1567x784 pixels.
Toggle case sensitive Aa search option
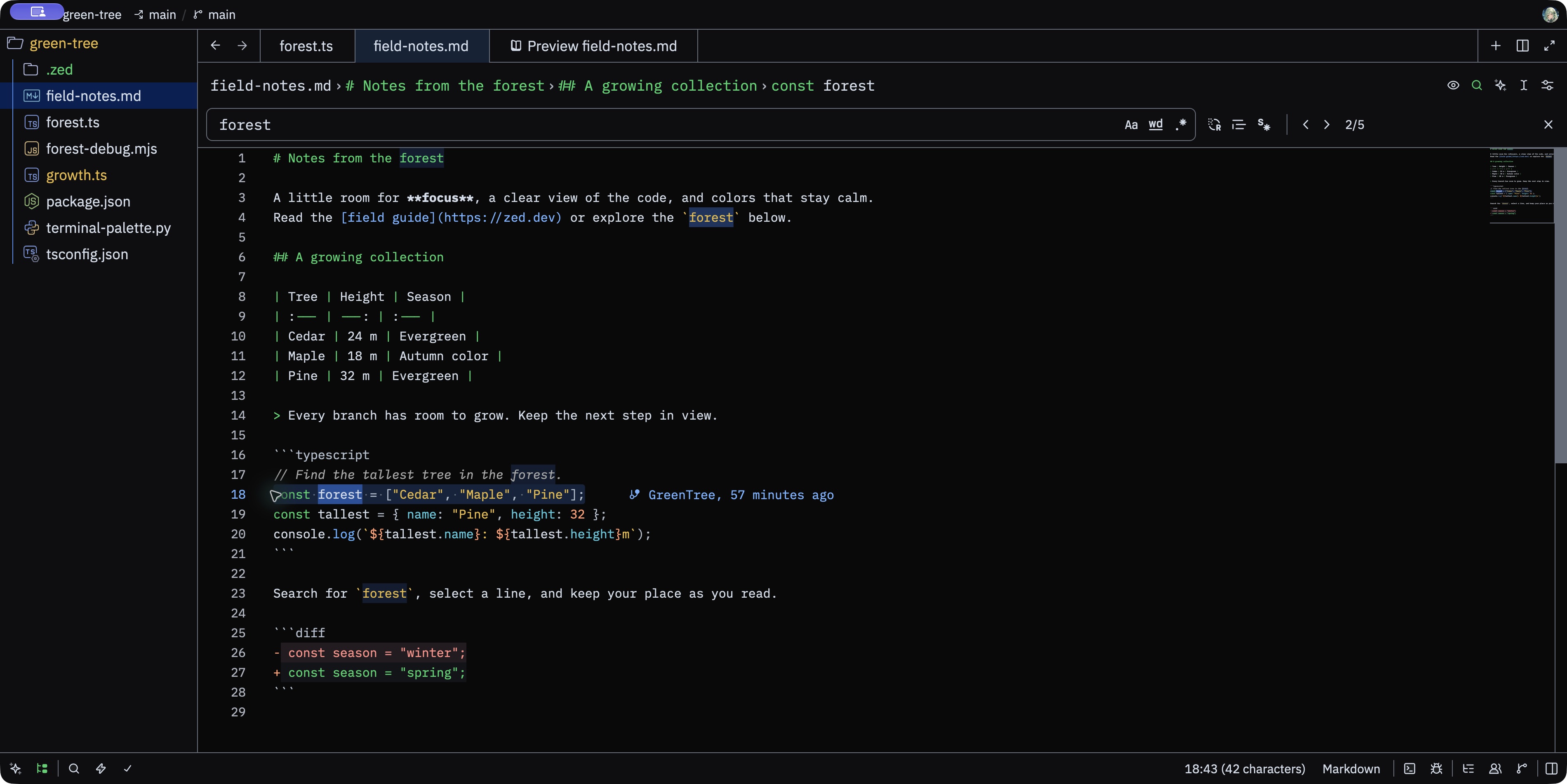tap(1132, 124)
